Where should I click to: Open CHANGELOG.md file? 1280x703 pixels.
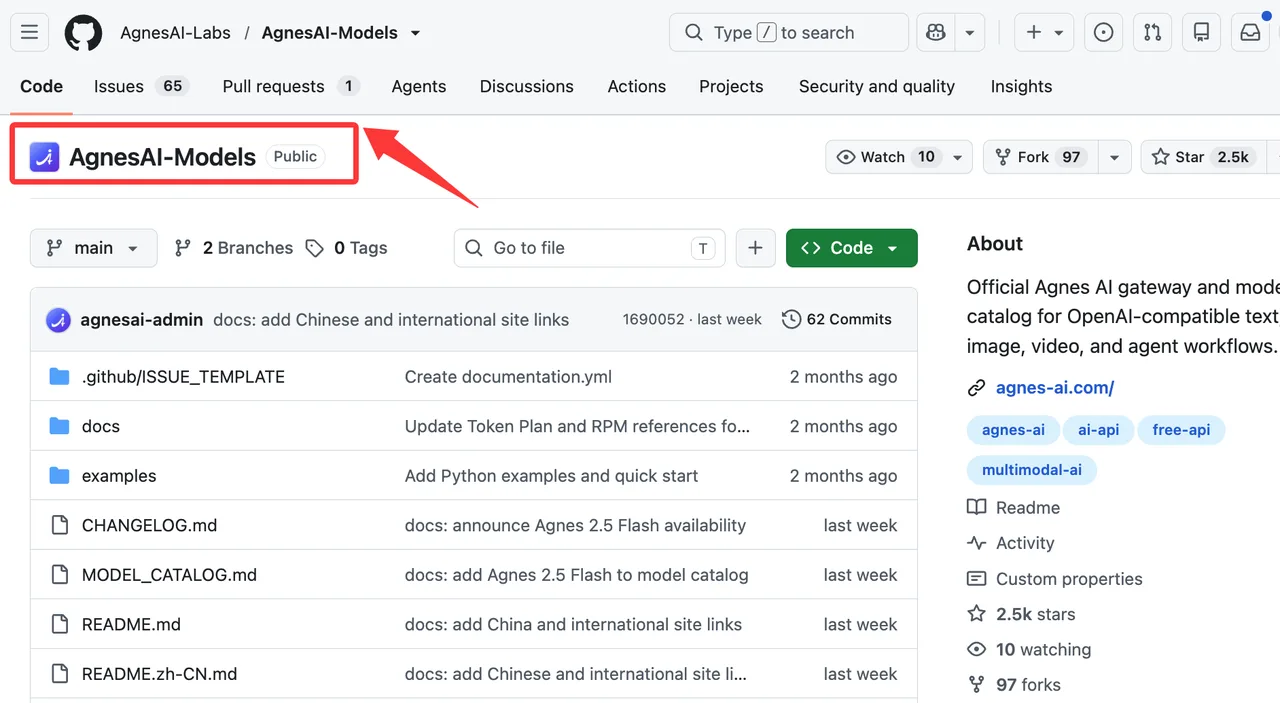click(149, 526)
